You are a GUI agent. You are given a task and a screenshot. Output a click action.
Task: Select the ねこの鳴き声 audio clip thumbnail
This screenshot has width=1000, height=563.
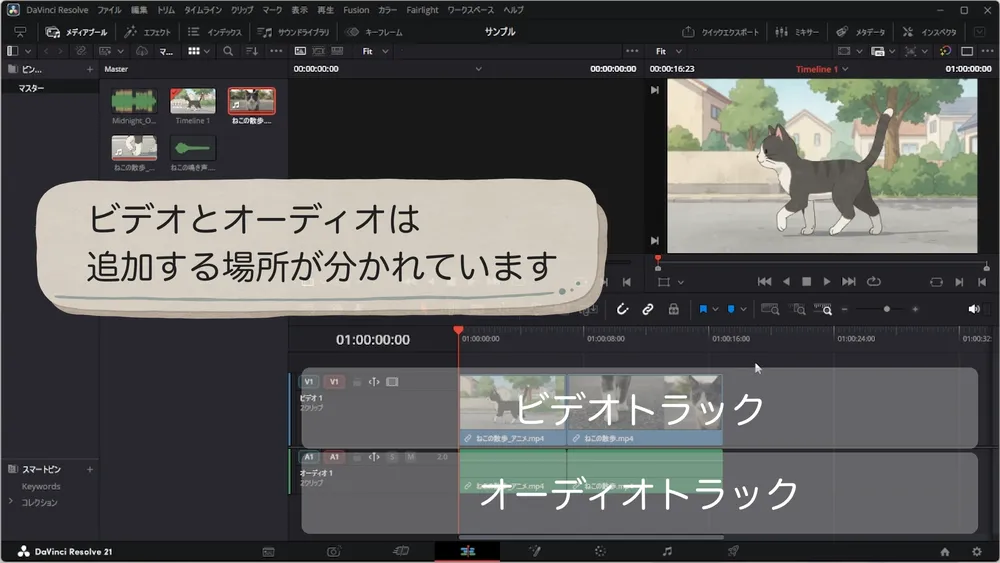point(193,148)
